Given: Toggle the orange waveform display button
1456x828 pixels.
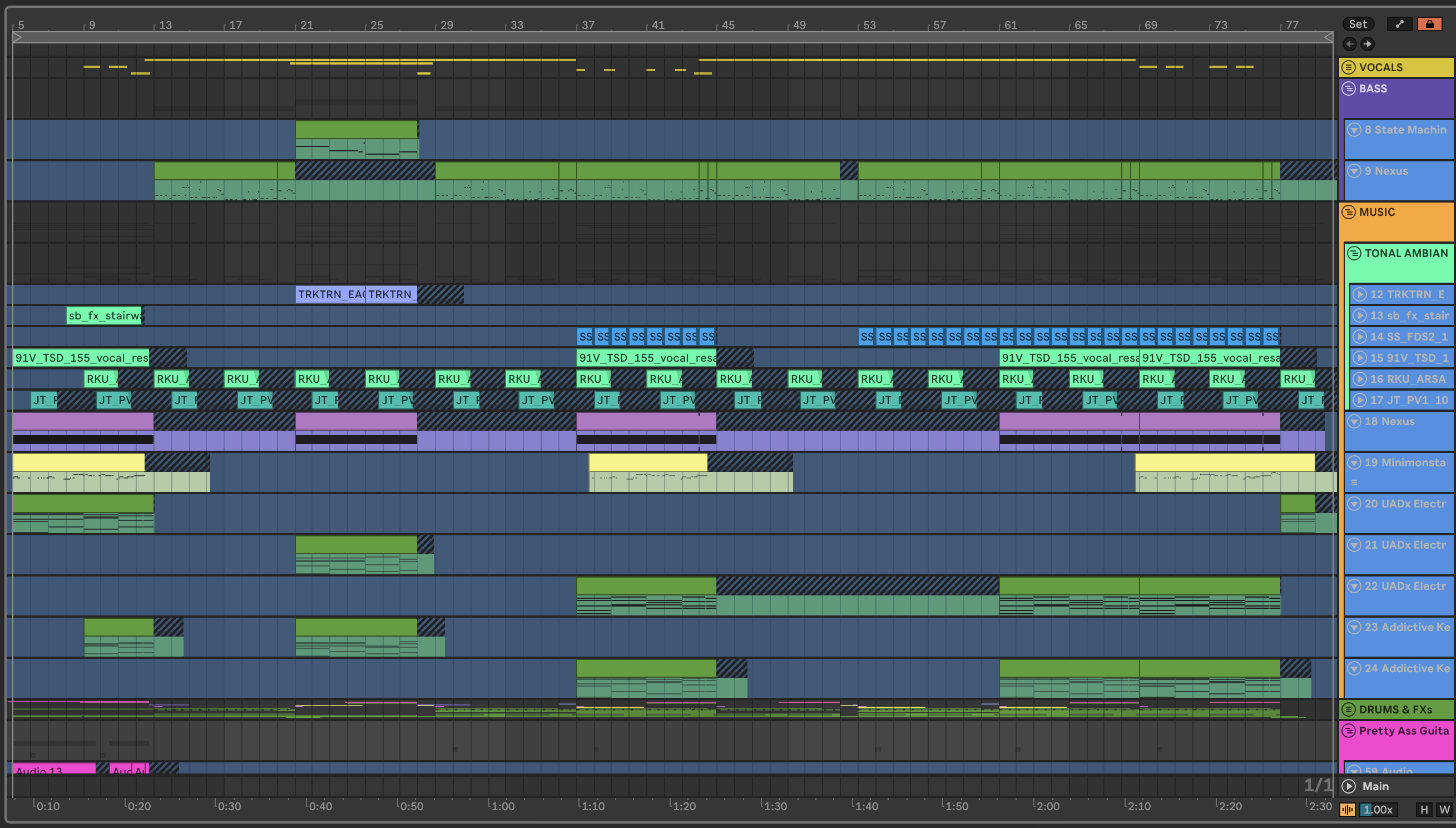Looking at the screenshot, I should click(x=1347, y=809).
